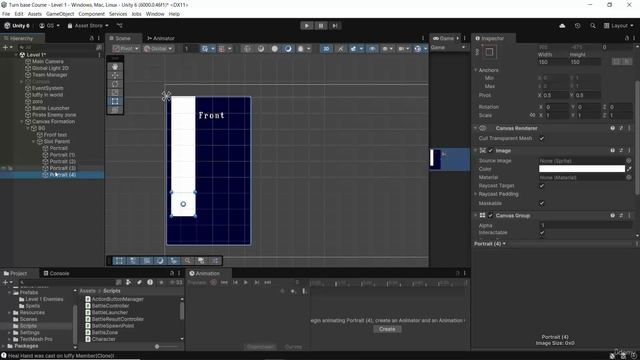
Task: Open the account GS dropdown
Action: (x=49, y=26)
